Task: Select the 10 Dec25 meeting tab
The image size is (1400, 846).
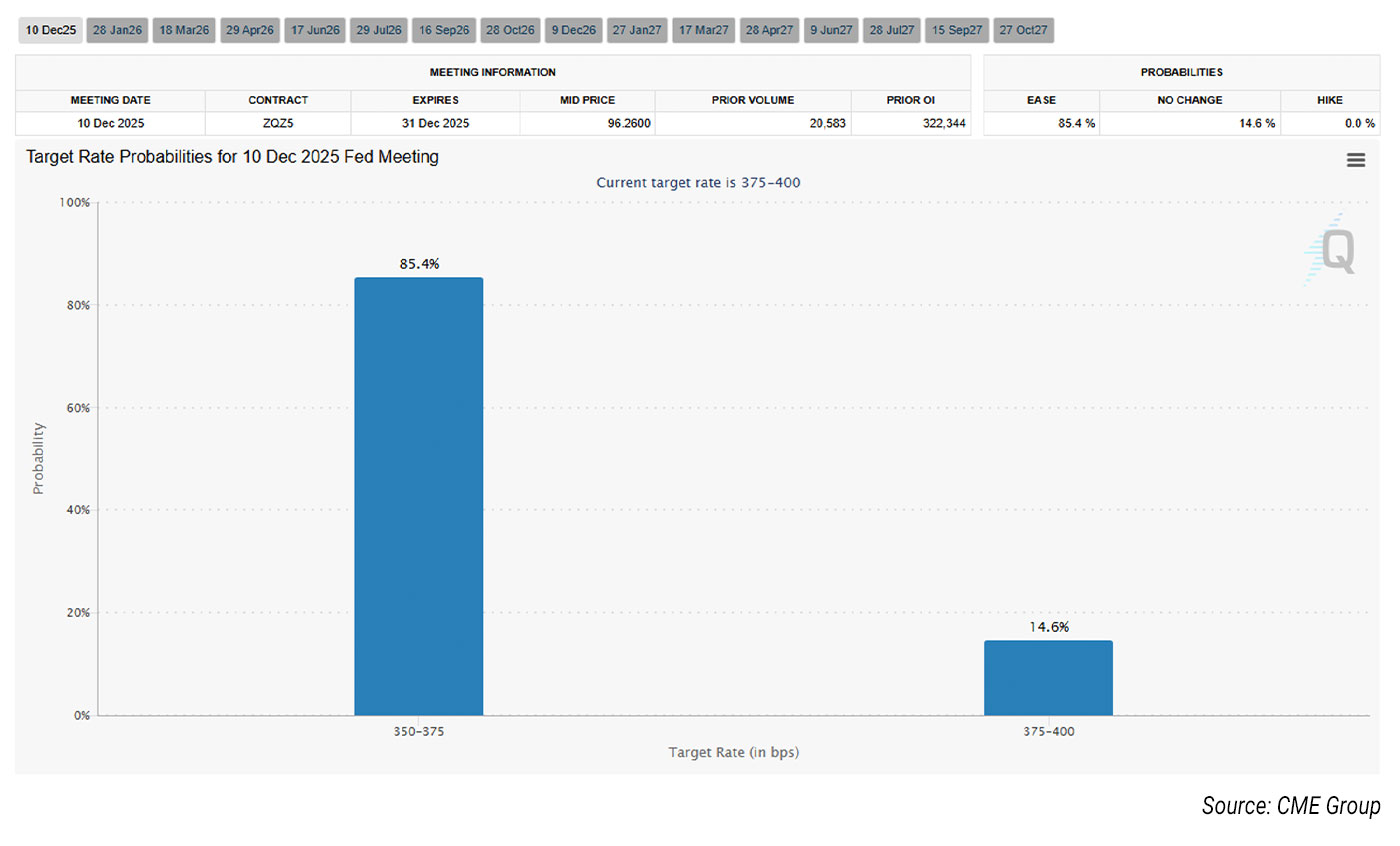Action: coord(50,30)
